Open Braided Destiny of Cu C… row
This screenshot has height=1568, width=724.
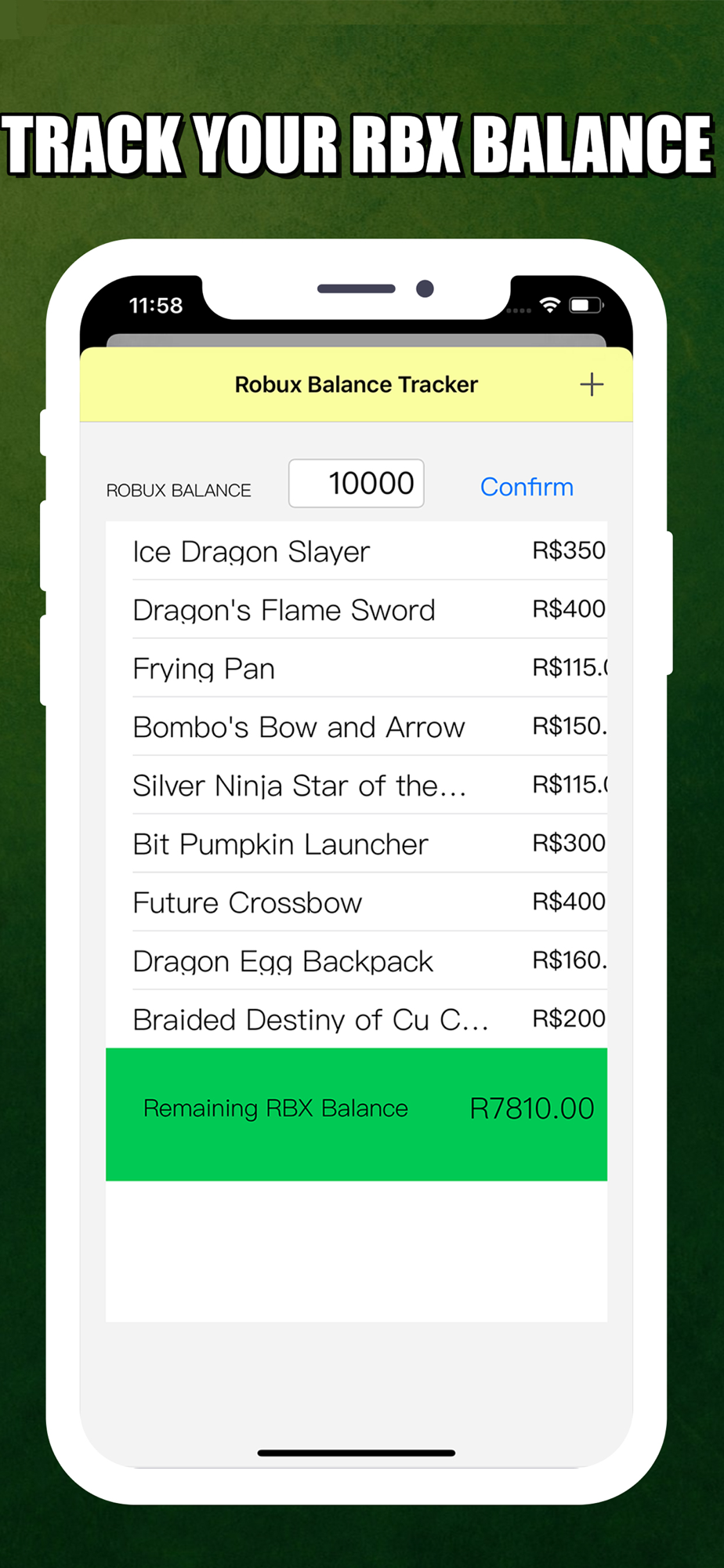(357, 1019)
